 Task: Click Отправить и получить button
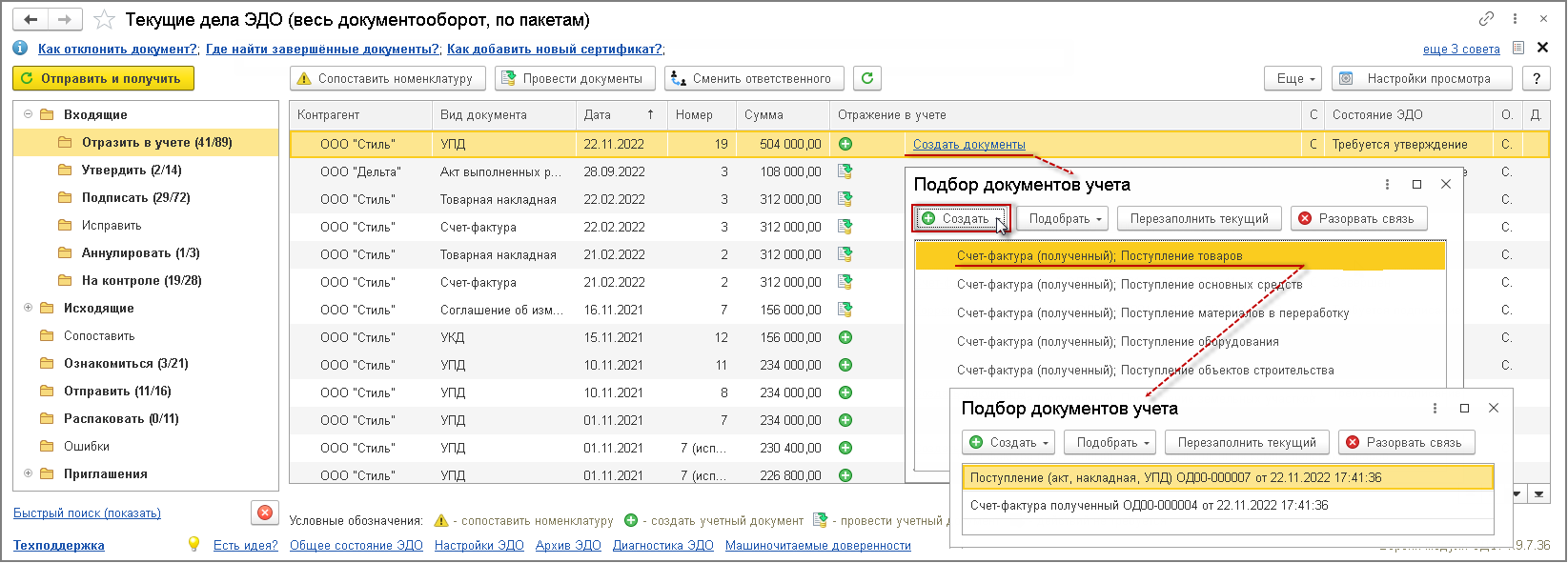pos(103,78)
